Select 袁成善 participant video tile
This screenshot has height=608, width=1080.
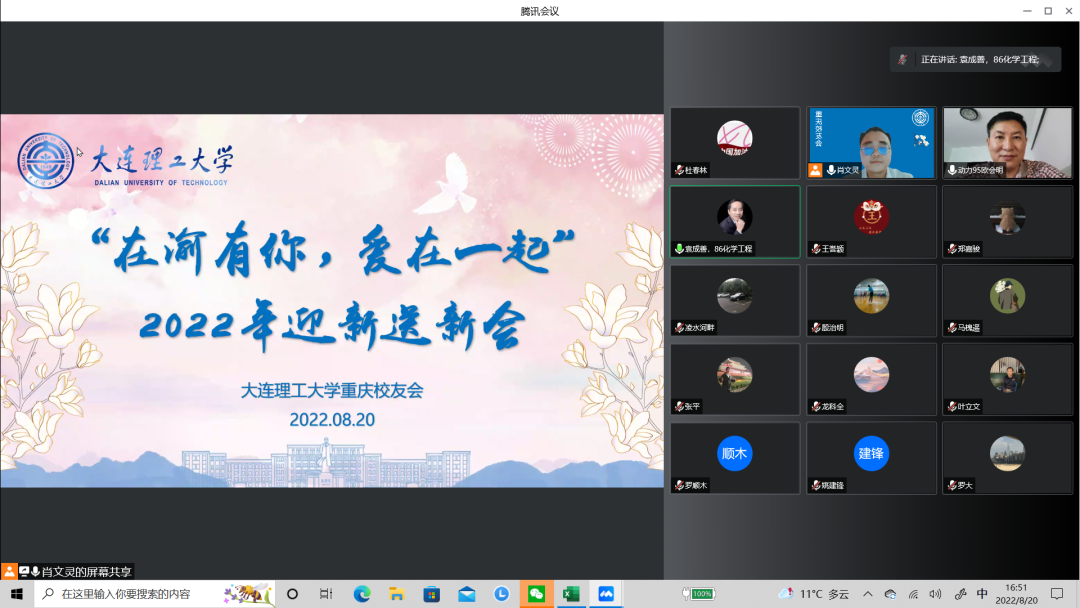point(735,221)
